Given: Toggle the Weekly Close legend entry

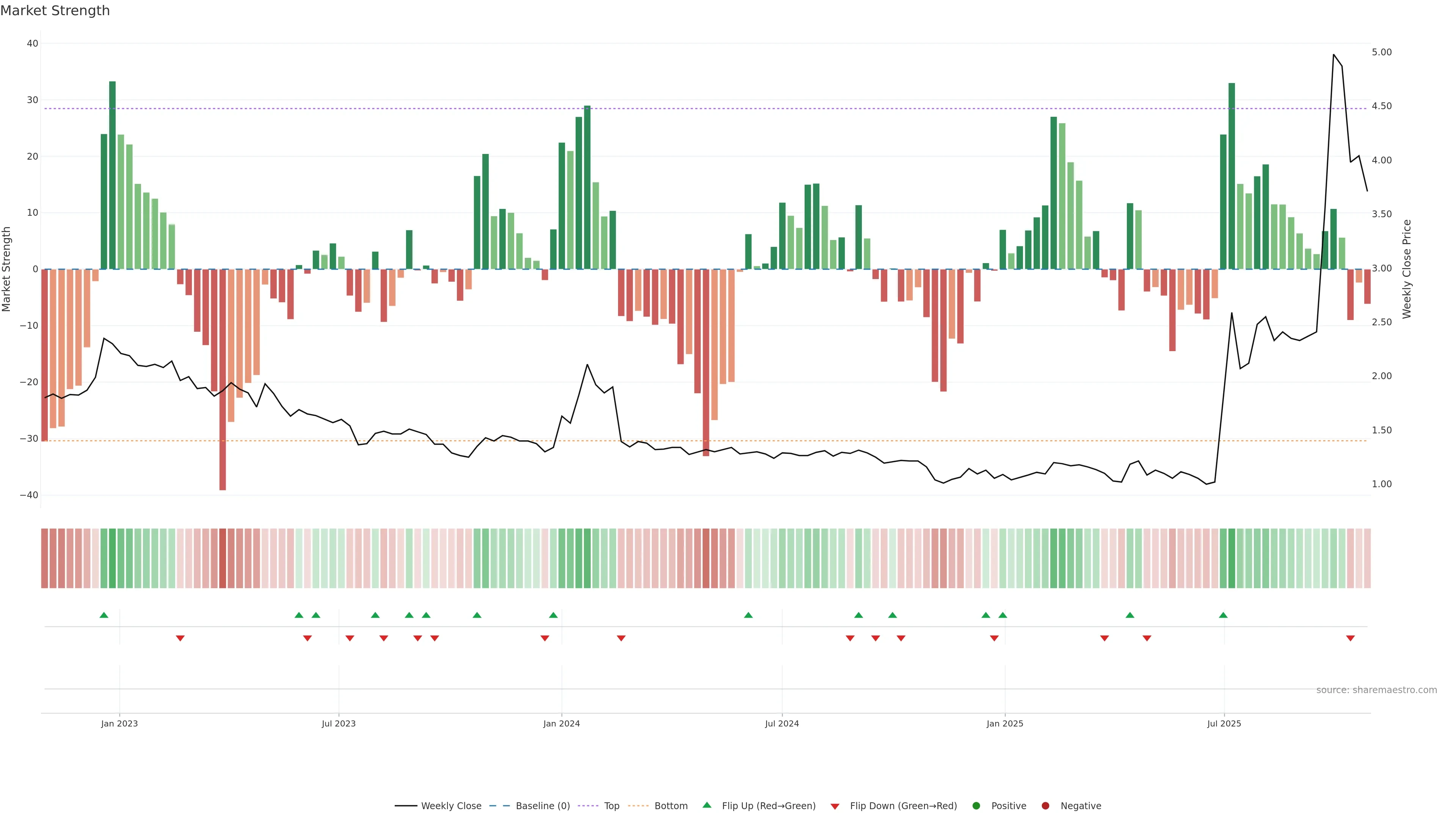Looking at the screenshot, I should (450, 805).
